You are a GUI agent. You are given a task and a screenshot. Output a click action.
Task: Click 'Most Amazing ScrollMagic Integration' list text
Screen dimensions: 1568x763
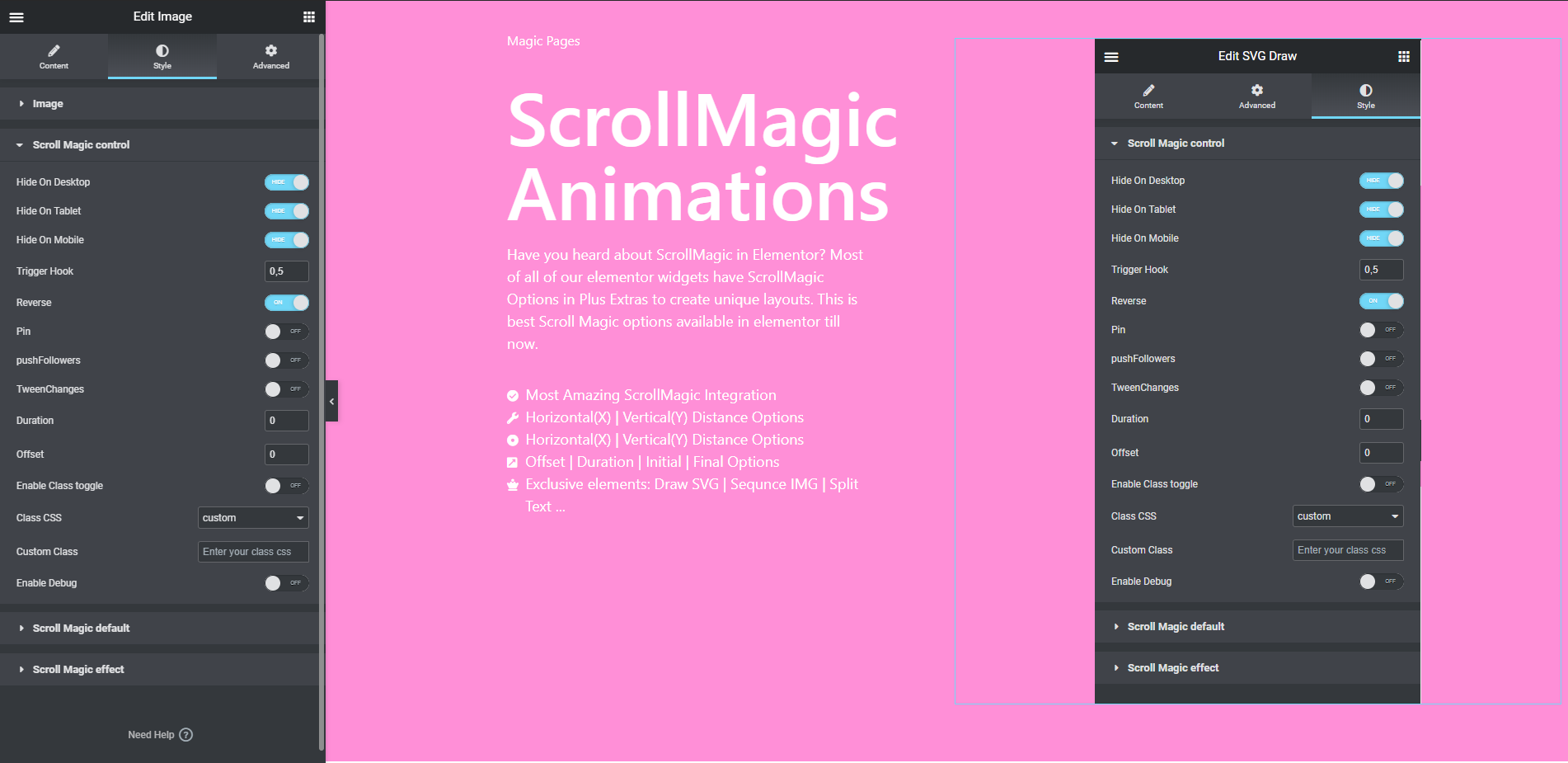[x=651, y=396]
